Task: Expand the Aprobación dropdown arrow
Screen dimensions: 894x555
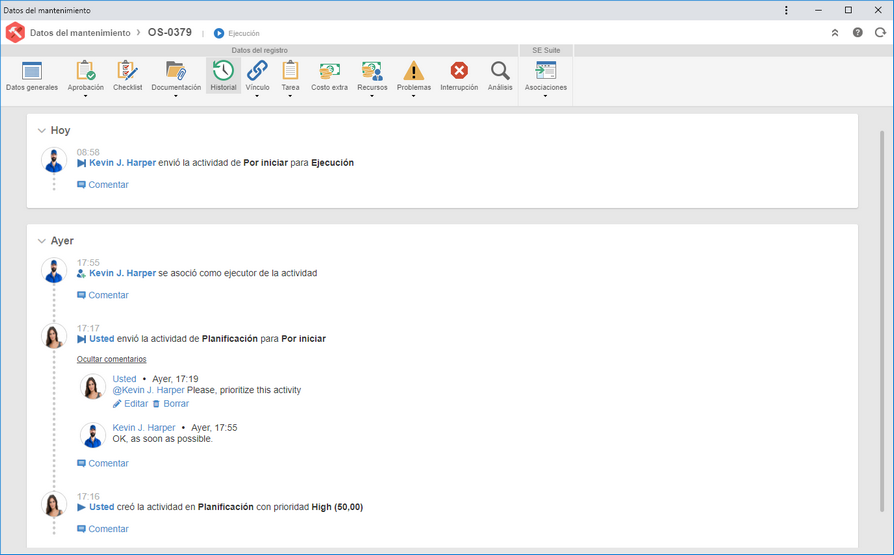Action: click(86, 96)
